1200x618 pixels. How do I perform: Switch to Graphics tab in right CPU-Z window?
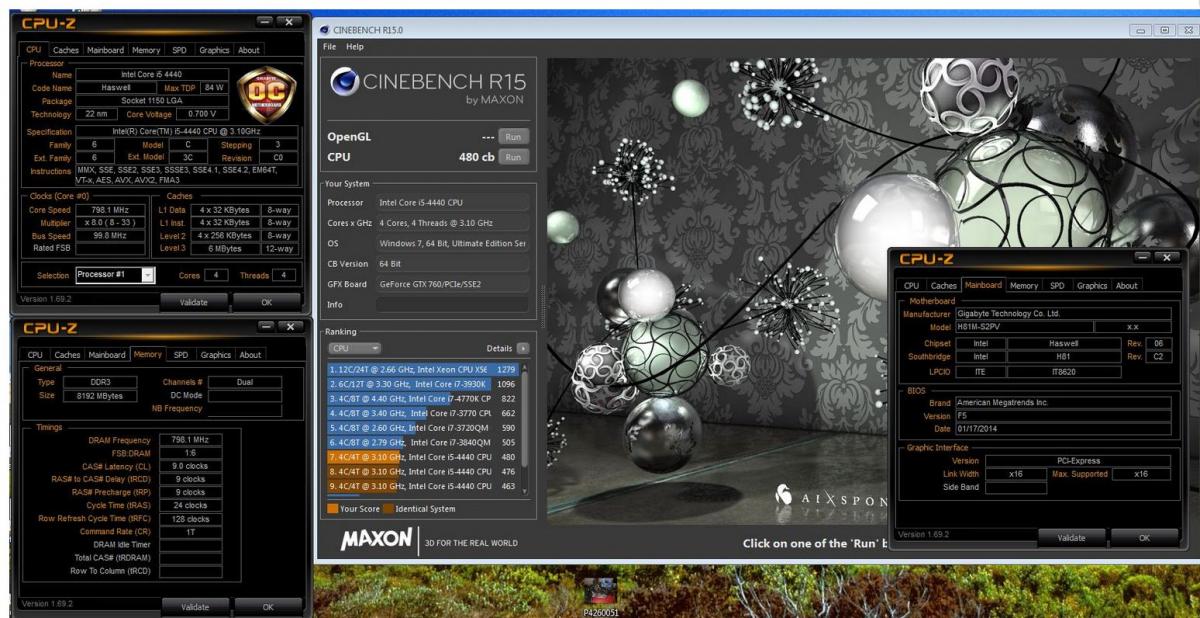(x=1092, y=285)
